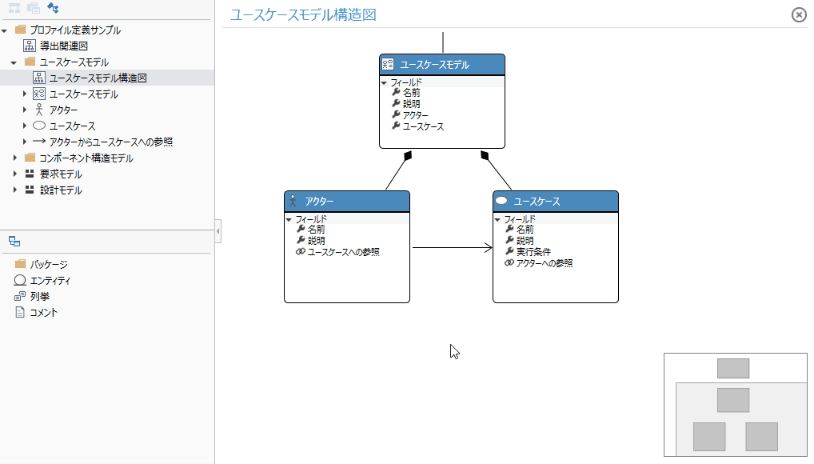Click the first gray toolbar icon in tree panel
Image resolution: width=814 pixels, height=464 pixels.
(16, 10)
